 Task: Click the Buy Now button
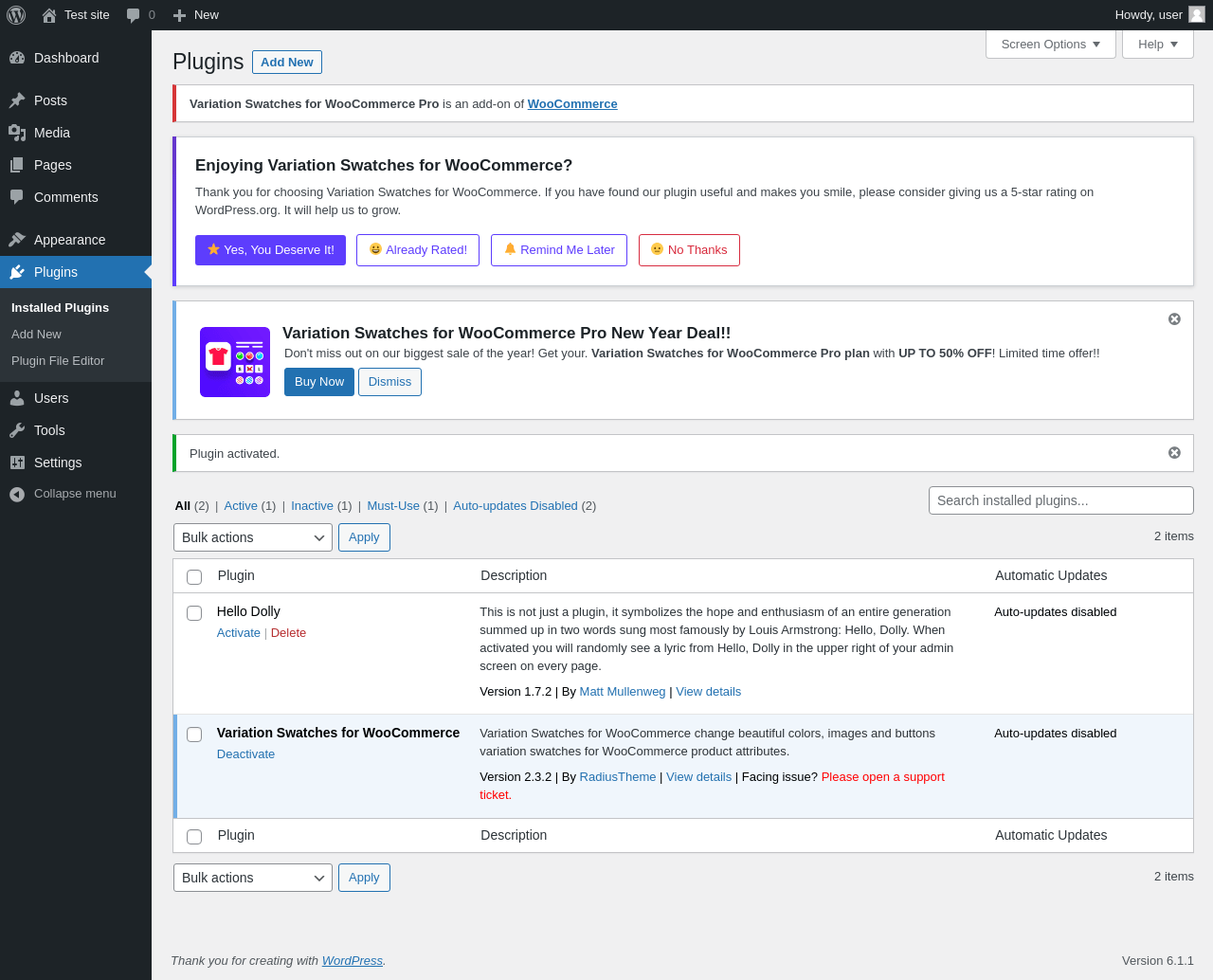[319, 382]
